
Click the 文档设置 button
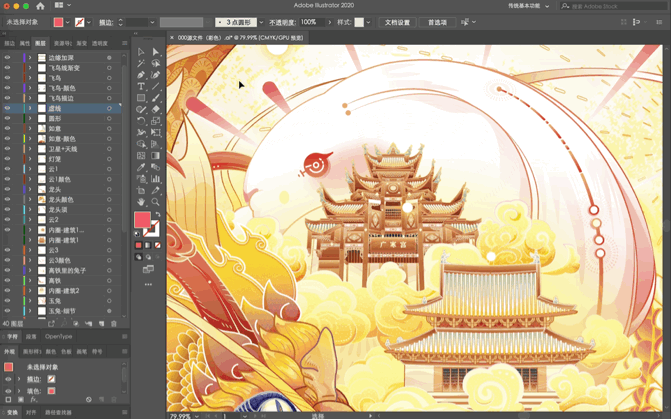tap(397, 22)
